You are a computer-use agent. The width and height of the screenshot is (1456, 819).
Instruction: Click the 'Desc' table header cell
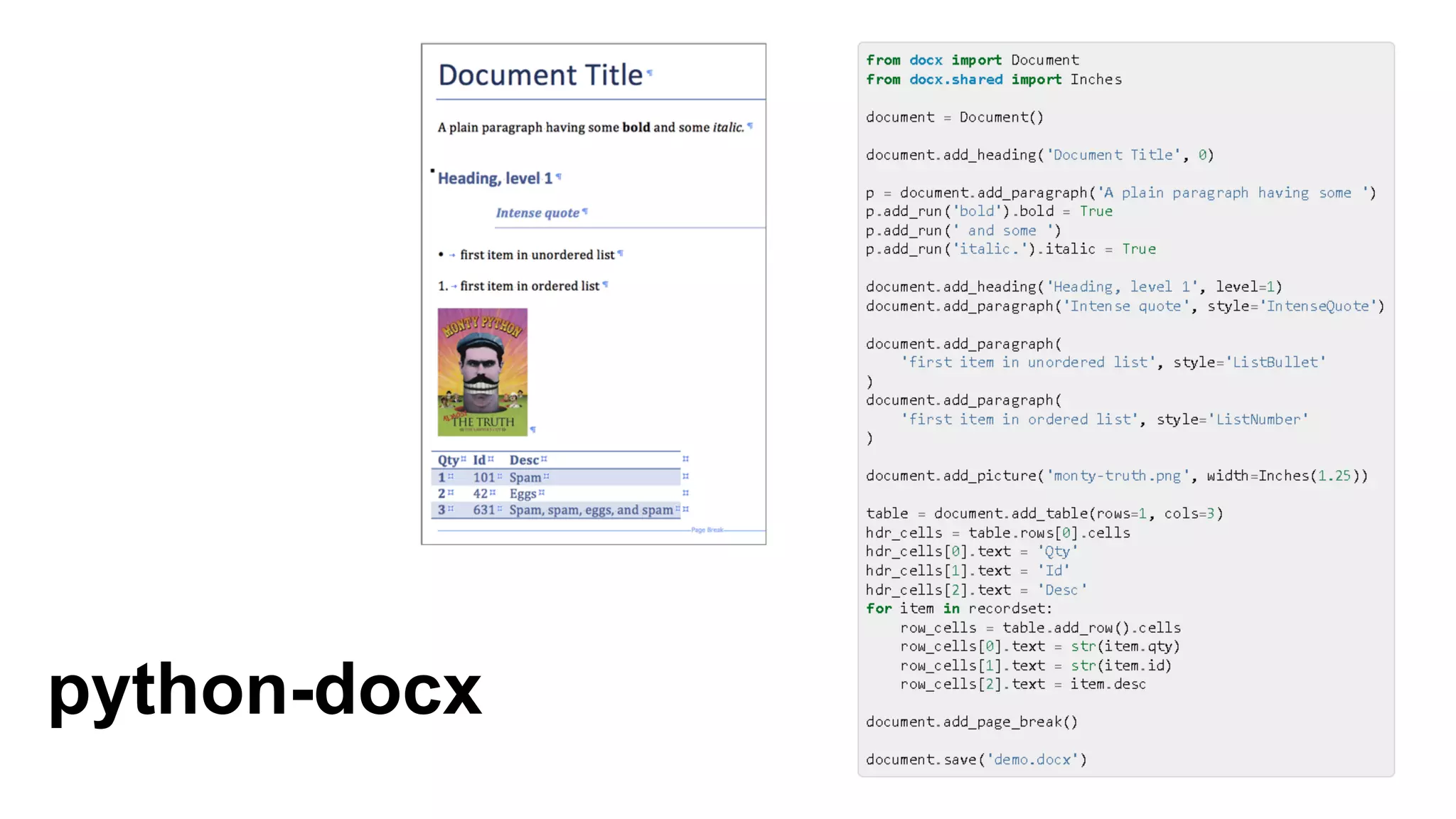524,460
